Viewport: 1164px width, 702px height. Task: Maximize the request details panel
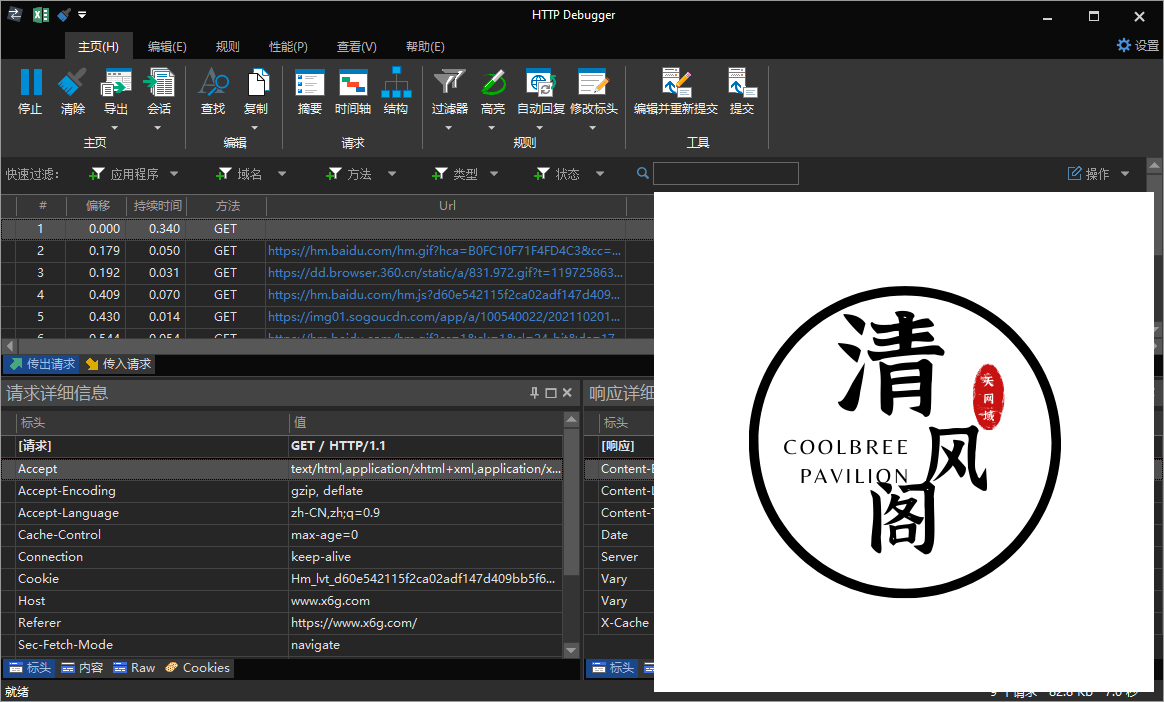click(x=551, y=393)
